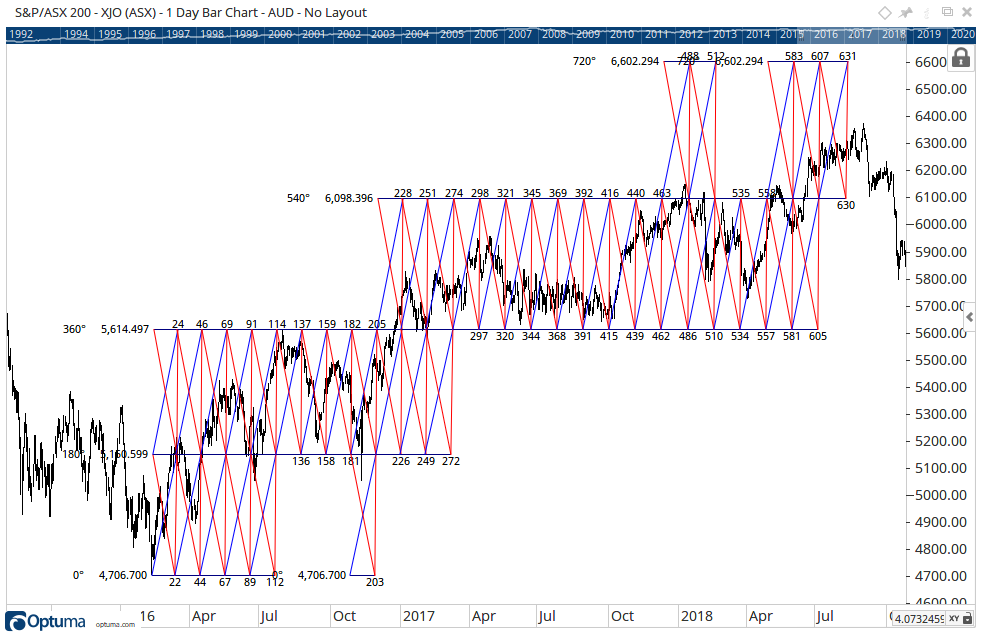This screenshot has width=982, height=635.
Task: Click the 114 count label
Action: click(x=277, y=324)
